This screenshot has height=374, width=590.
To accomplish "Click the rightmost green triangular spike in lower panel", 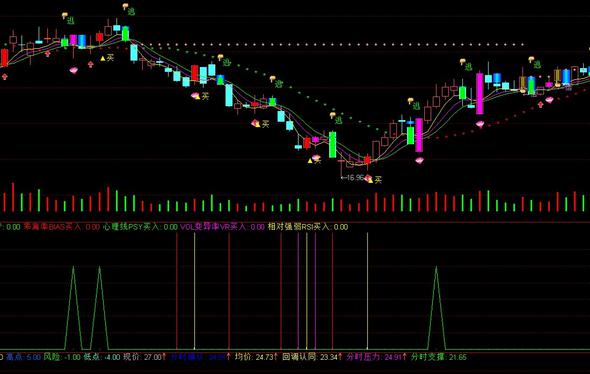I will tap(436, 308).
